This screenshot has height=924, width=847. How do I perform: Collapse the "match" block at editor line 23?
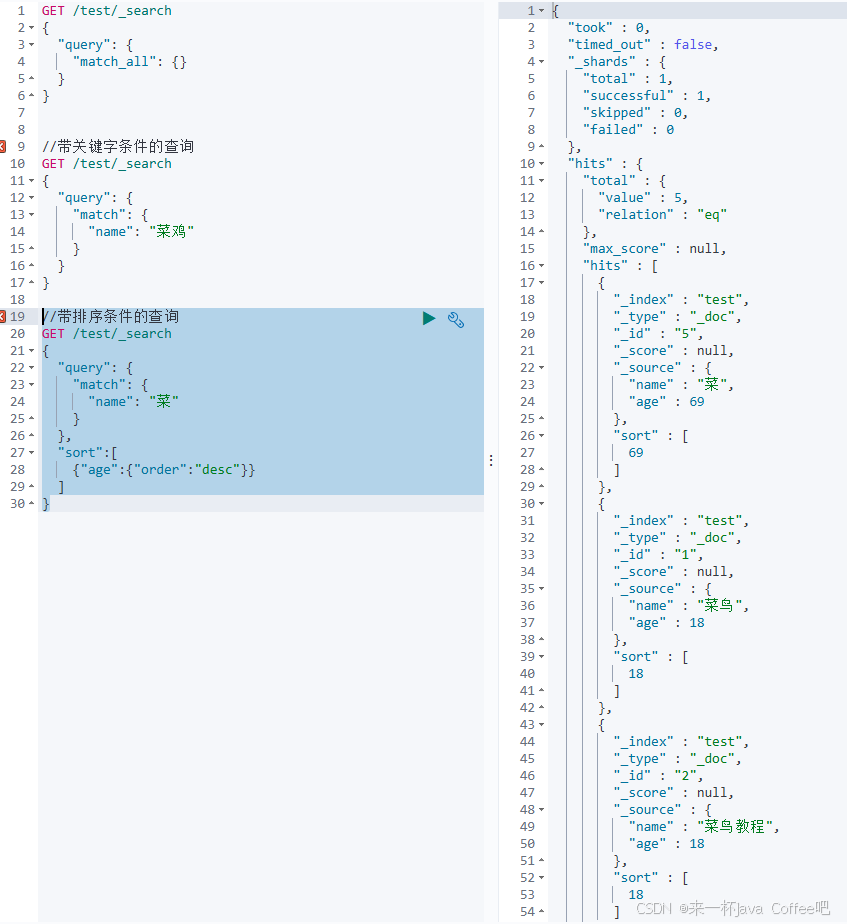tap(32, 385)
